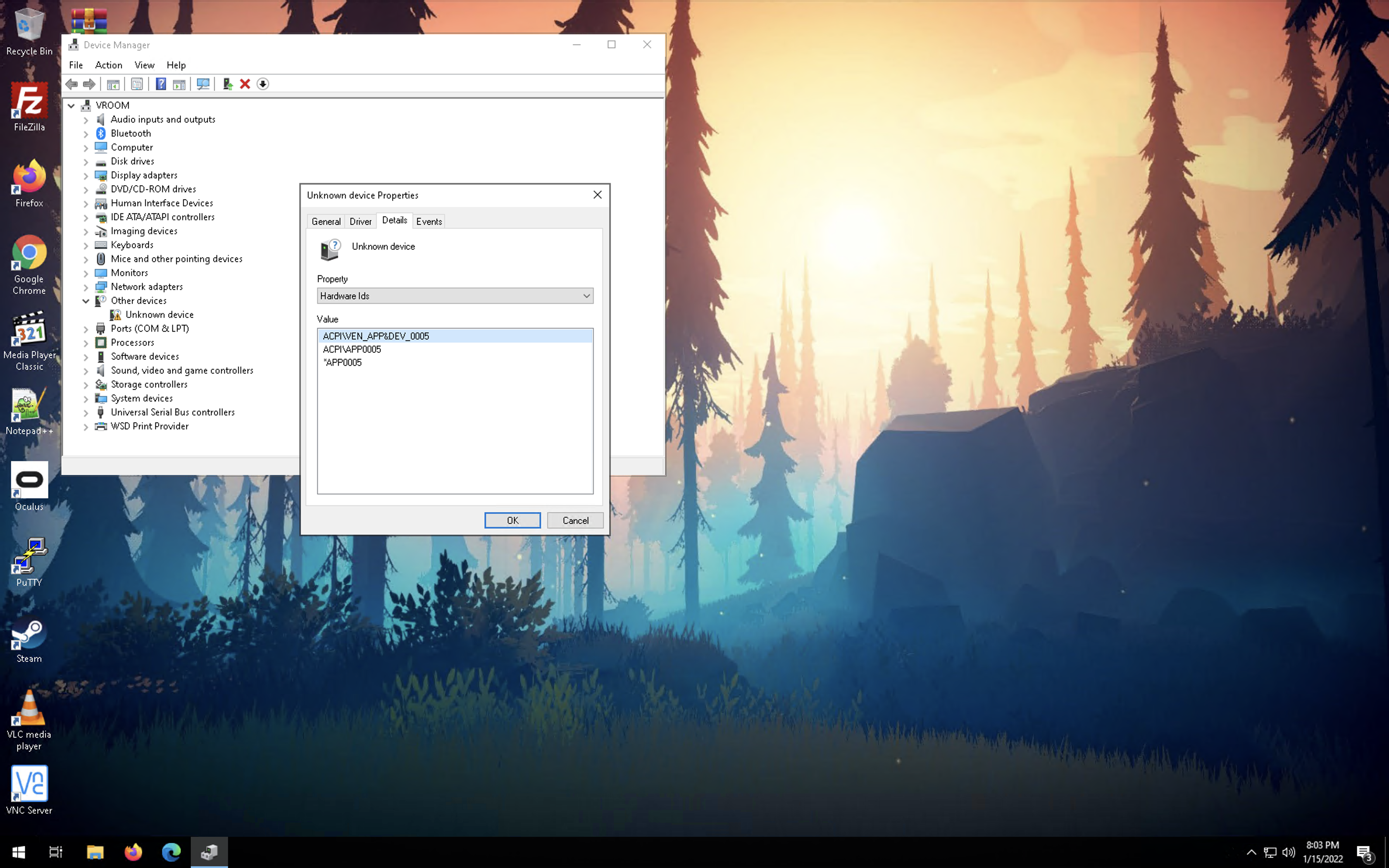Click Show/Hide Action Pane toolbar icon

[179, 84]
